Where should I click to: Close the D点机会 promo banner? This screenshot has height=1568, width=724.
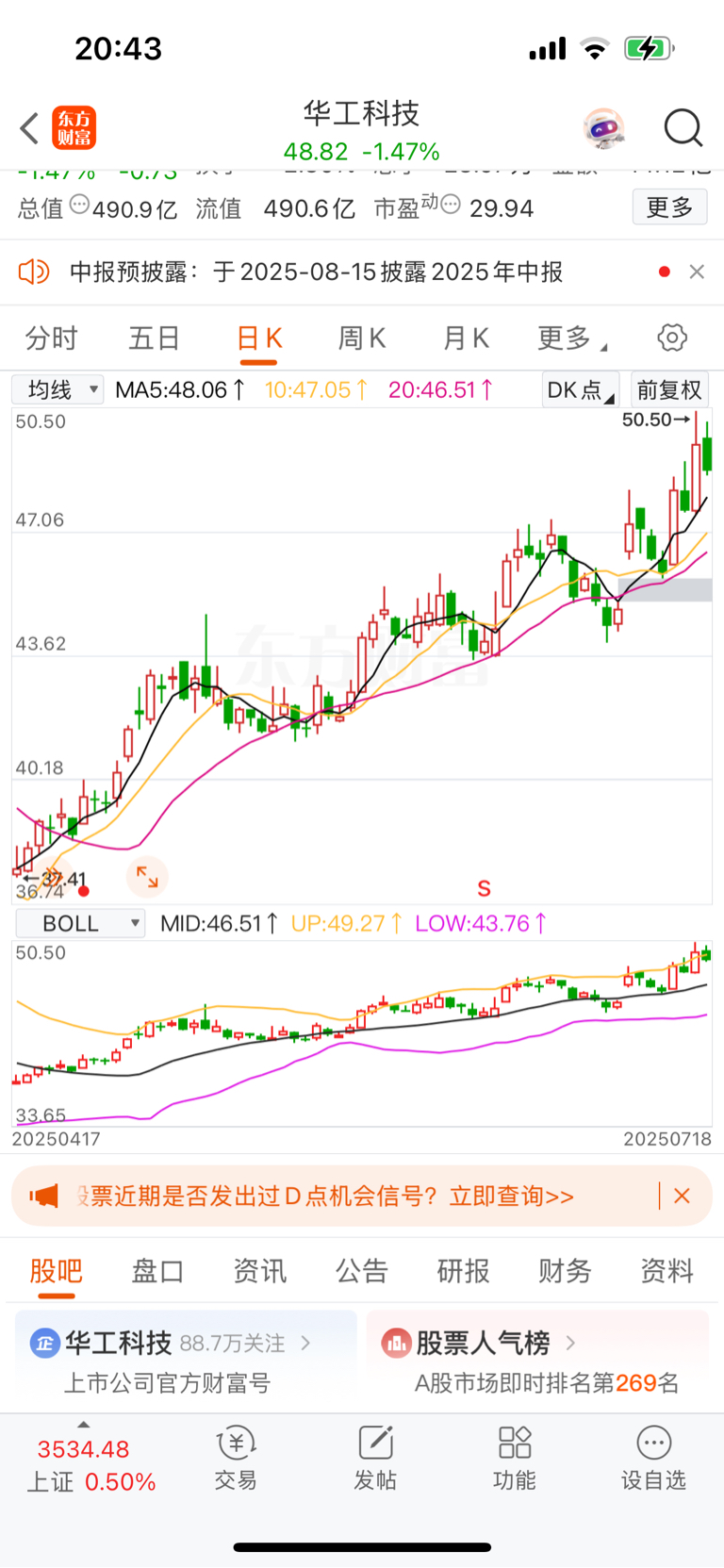pos(683,1196)
